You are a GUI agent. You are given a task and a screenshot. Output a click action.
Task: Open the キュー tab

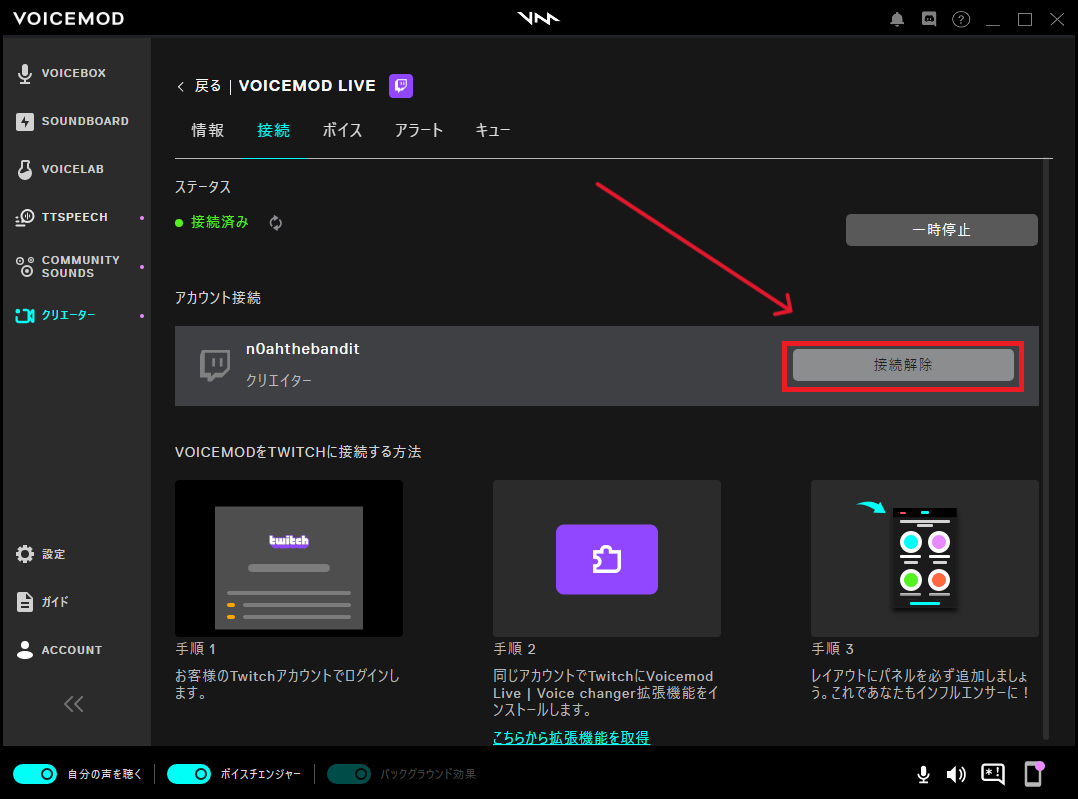493,131
